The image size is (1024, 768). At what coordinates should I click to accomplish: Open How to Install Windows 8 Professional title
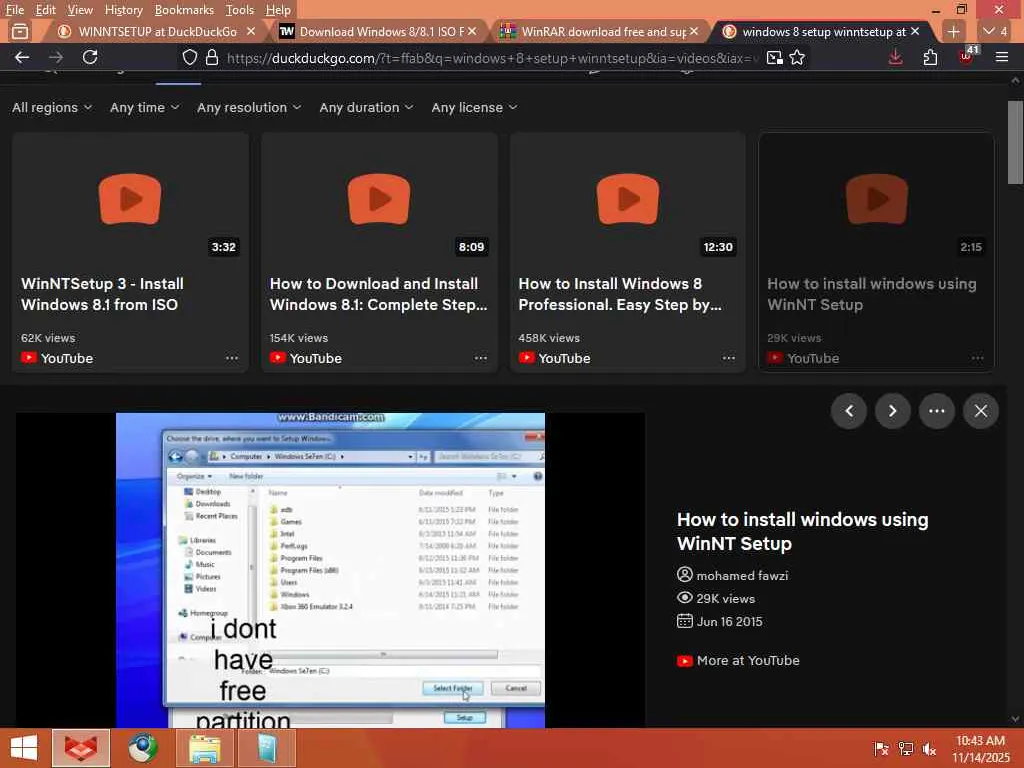[620, 294]
